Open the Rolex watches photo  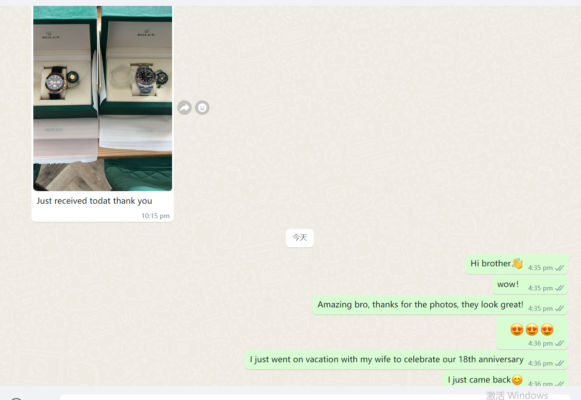(x=103, y=98)
